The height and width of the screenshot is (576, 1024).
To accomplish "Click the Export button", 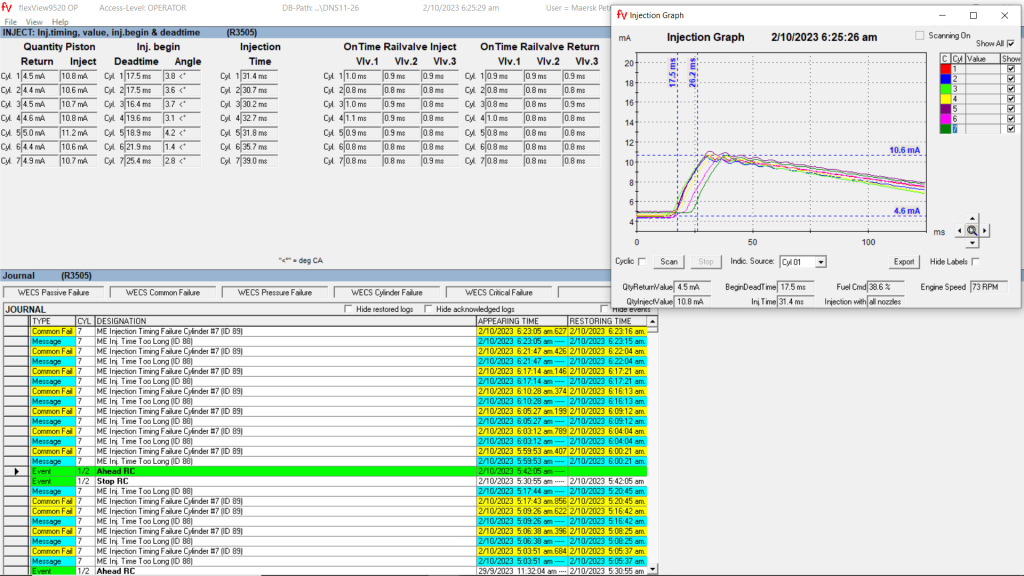I will click(904, 262).
